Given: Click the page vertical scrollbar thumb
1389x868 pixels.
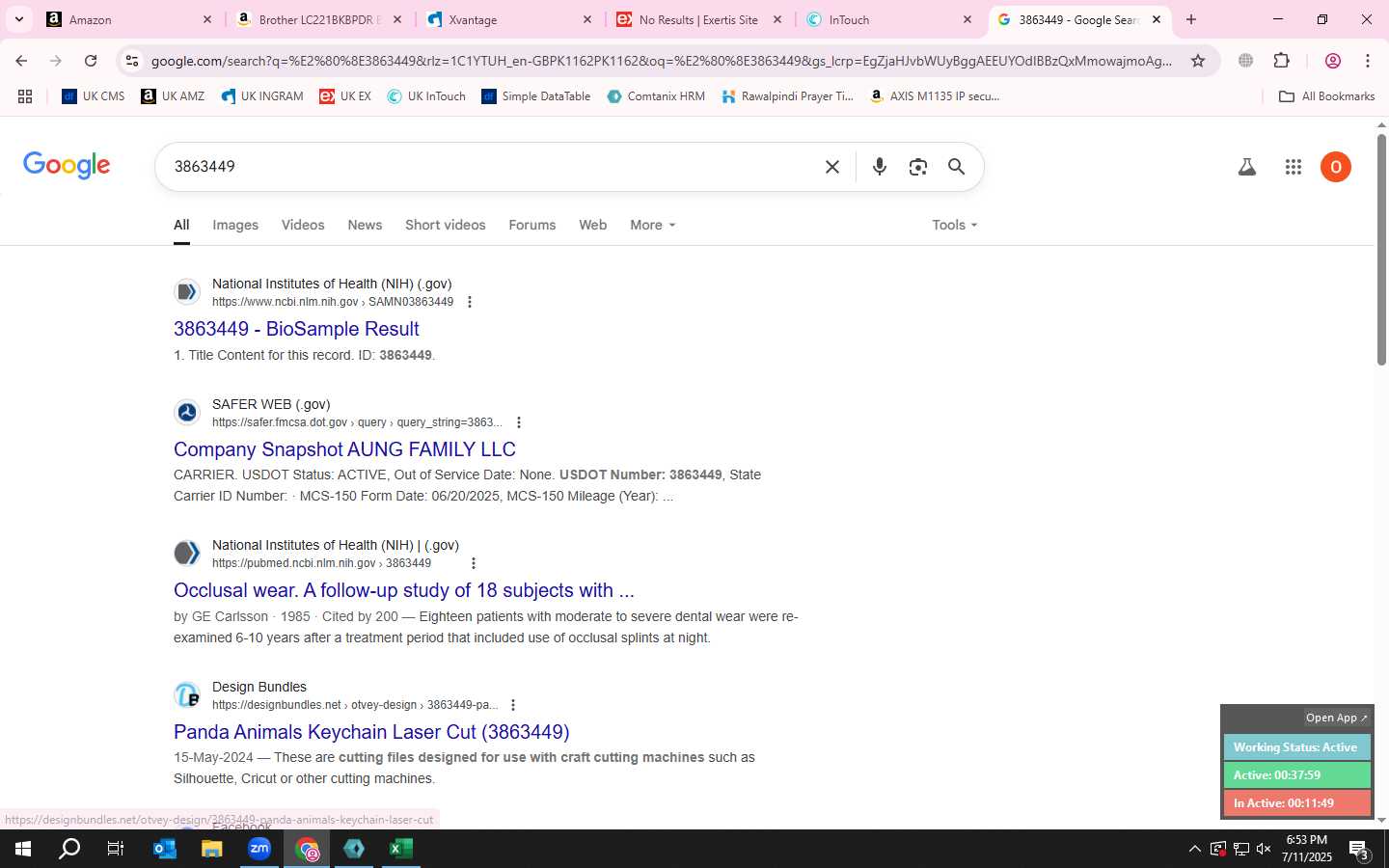Looking at the screenshot, I should 1381,251.
